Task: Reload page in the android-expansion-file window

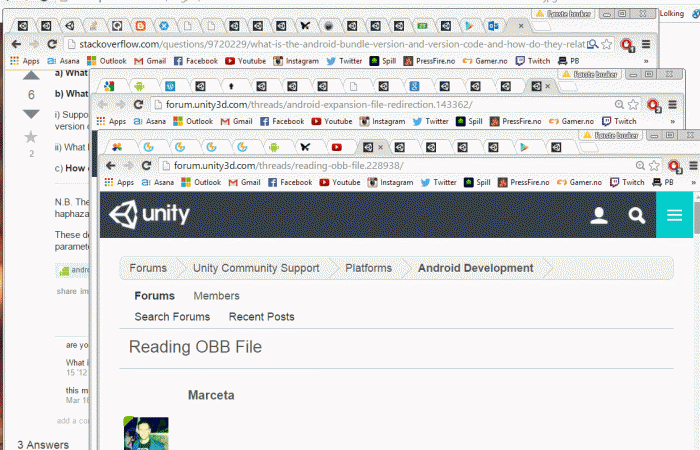Action: (138, 104)
